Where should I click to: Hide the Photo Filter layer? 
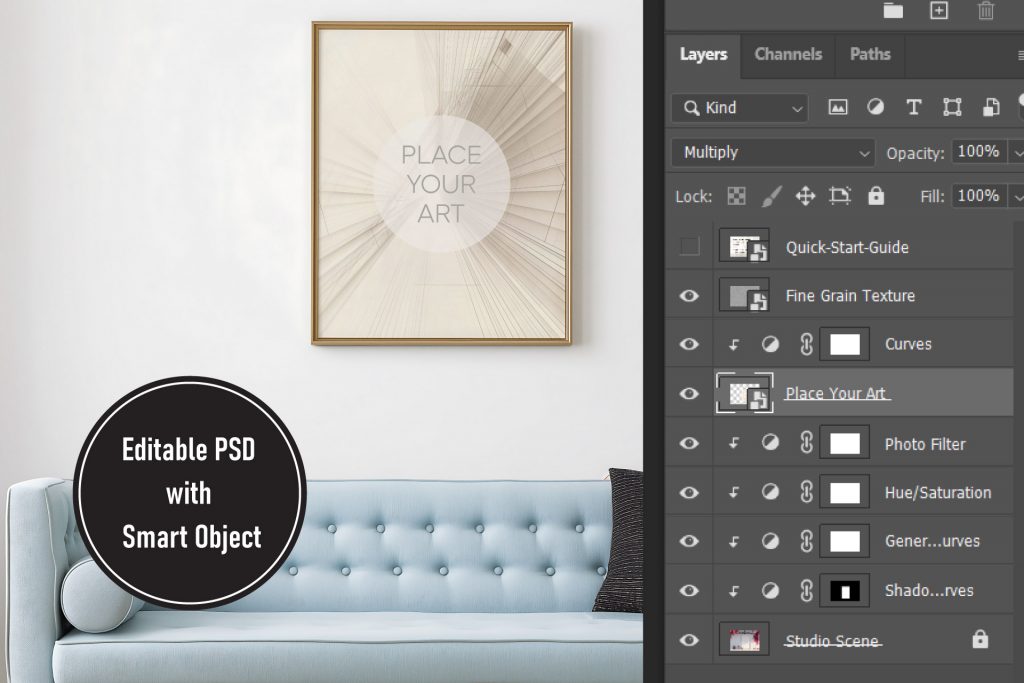[x=689, y=443]
